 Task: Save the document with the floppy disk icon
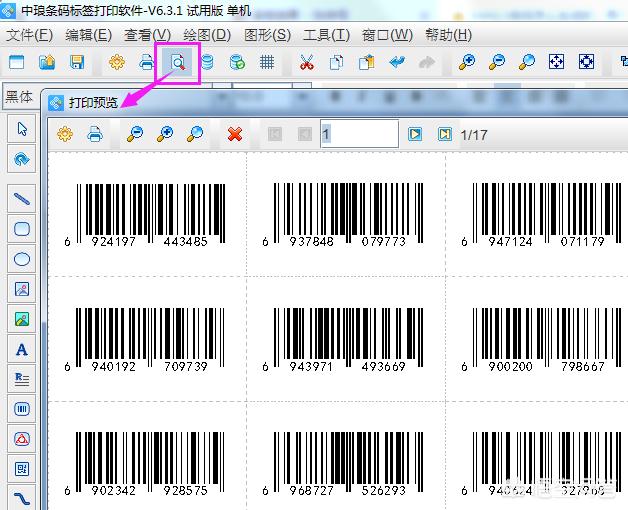coord(77,62)
